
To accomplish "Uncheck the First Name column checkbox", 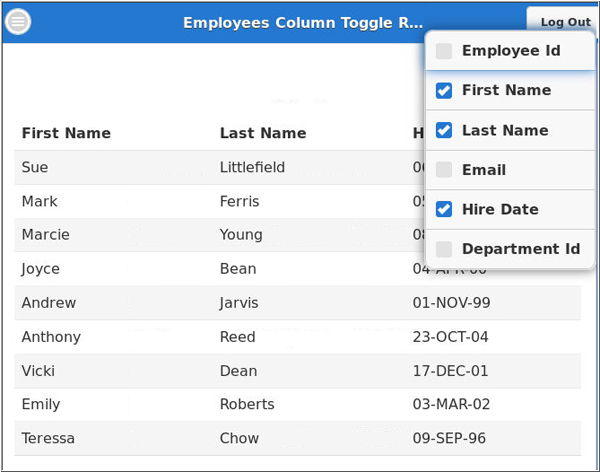I will point(444,91).
